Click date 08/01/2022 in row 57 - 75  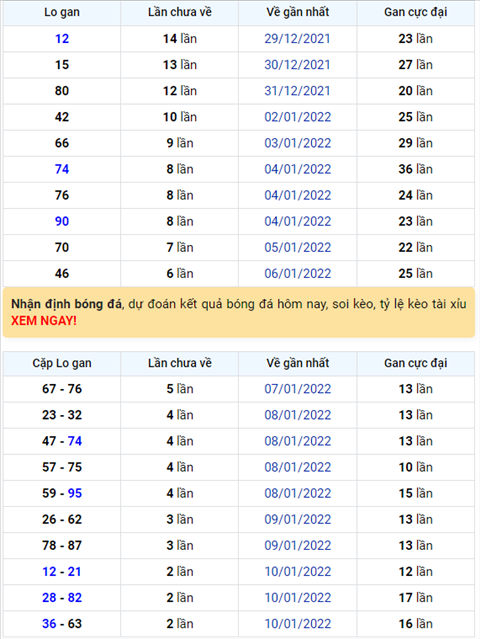pos(297,467)
